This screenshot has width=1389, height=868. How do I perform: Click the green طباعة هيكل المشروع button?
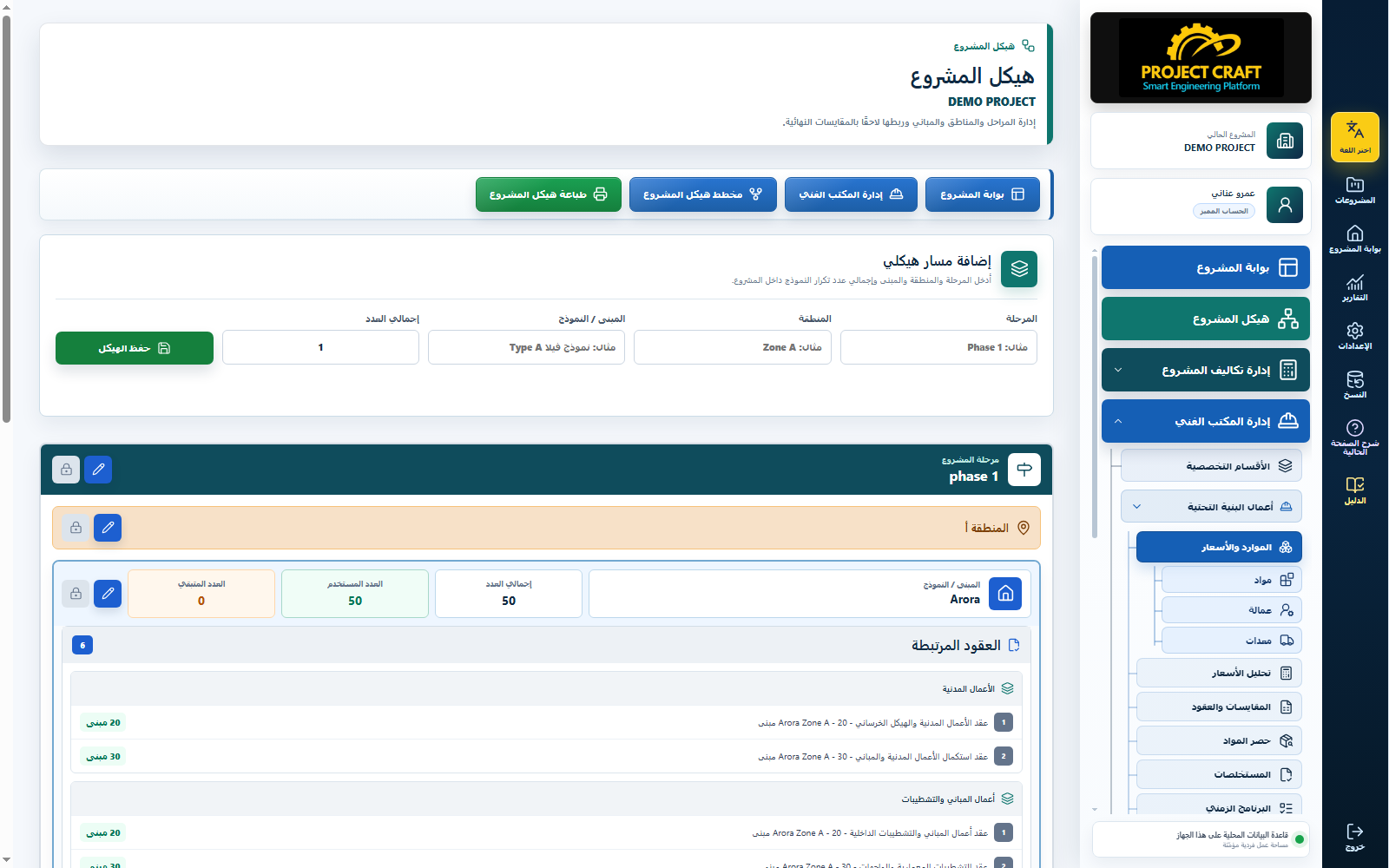(x=548, y=194)
